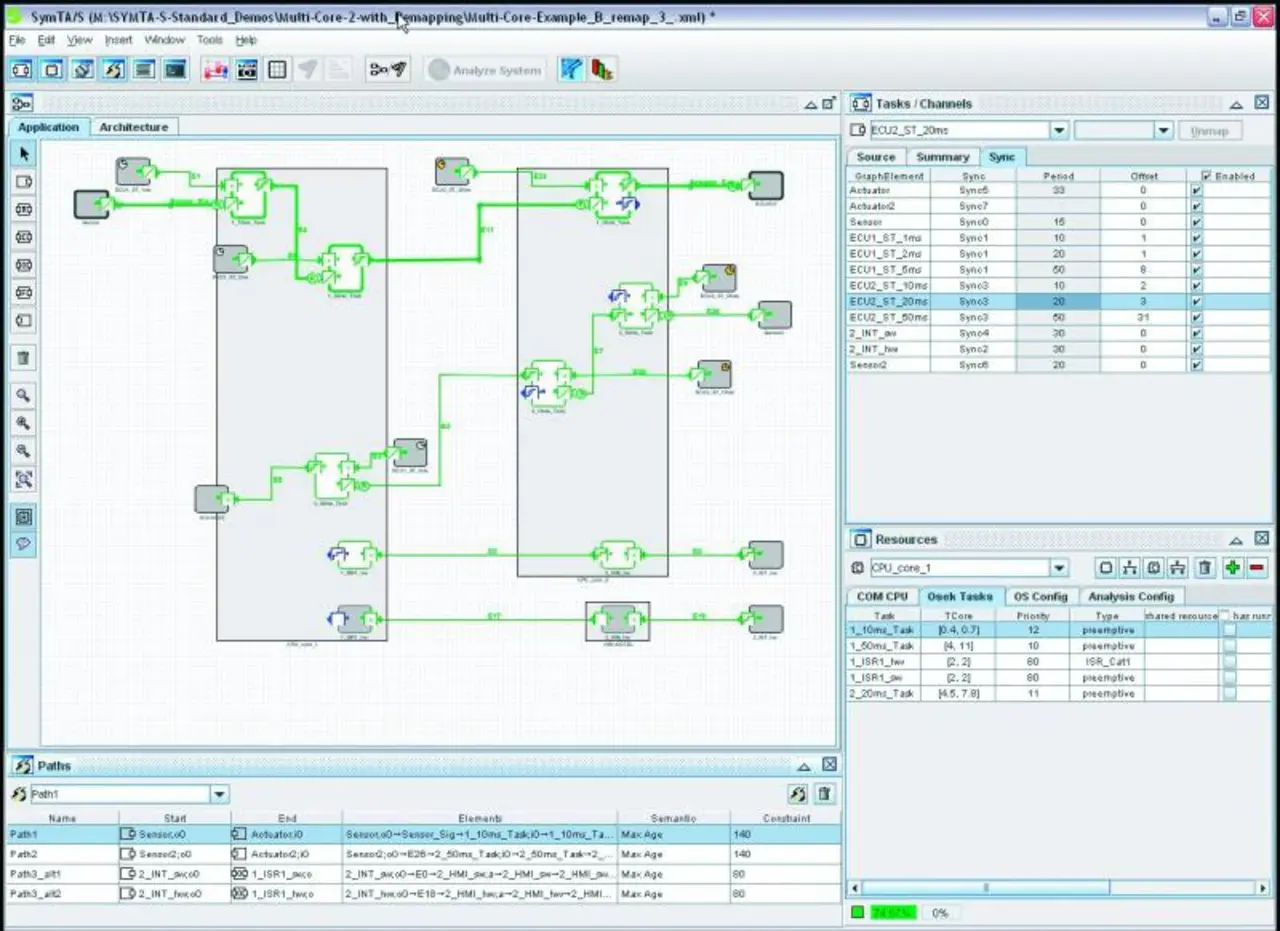Select the arrow pointer tool in left palette
The image size is (1280, 931).
(24, 153)
